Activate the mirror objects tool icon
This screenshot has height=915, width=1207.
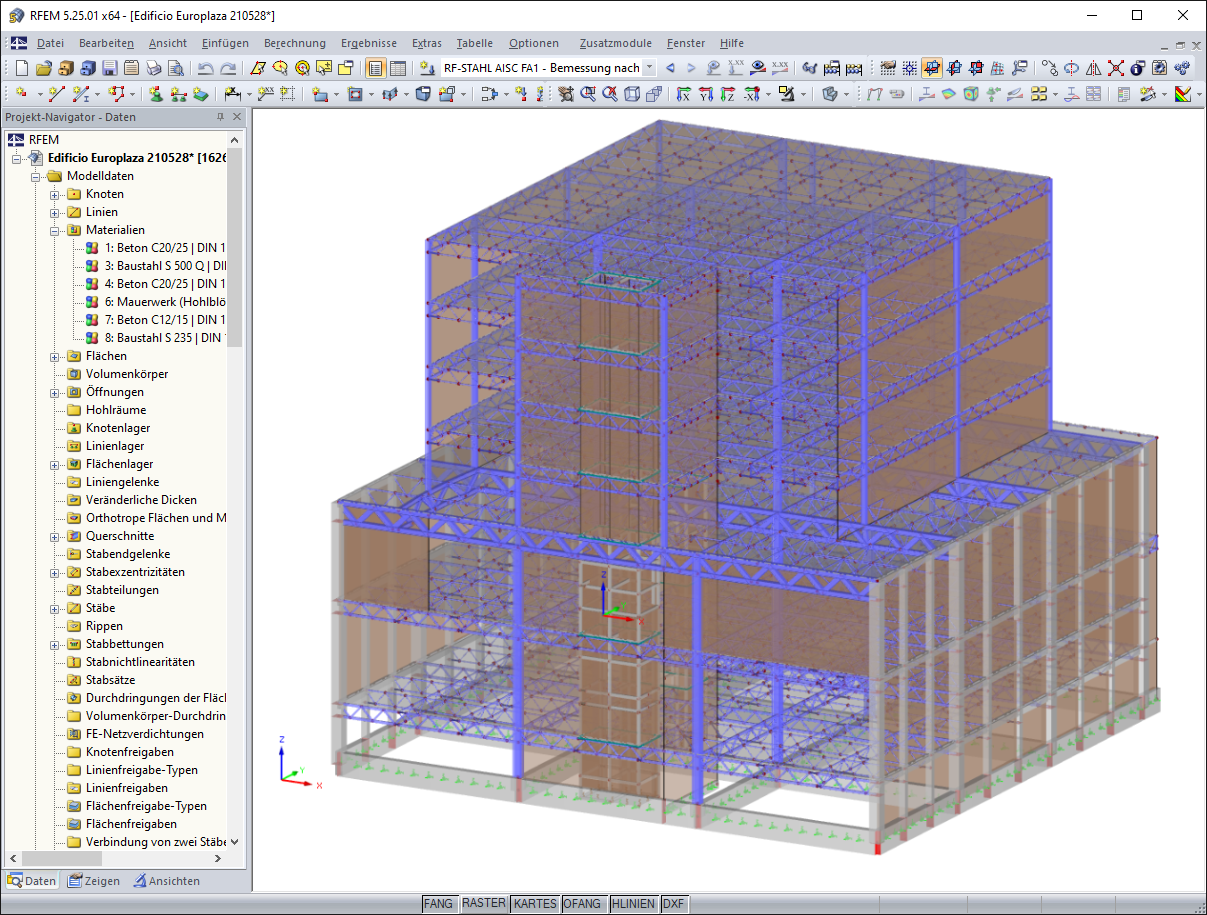click(x=1093, y=68)
